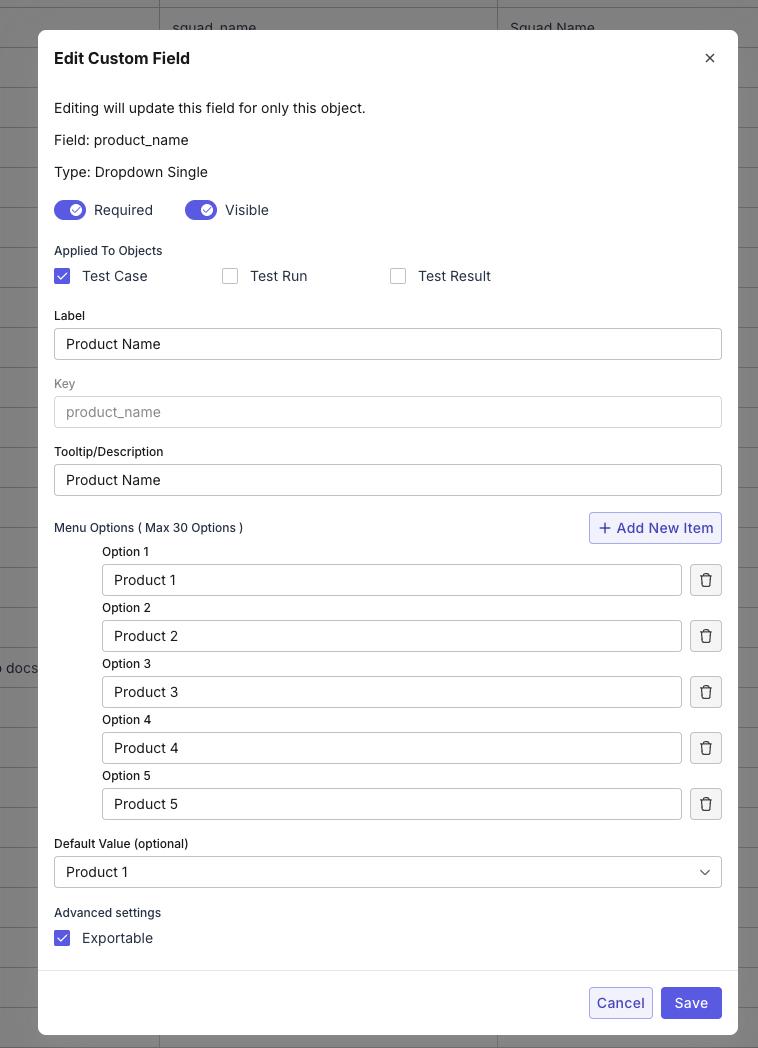The height and width of the screenshot is (1048, 758).
Task: Click inside the Label input field
Action: (x=388, y=343)
